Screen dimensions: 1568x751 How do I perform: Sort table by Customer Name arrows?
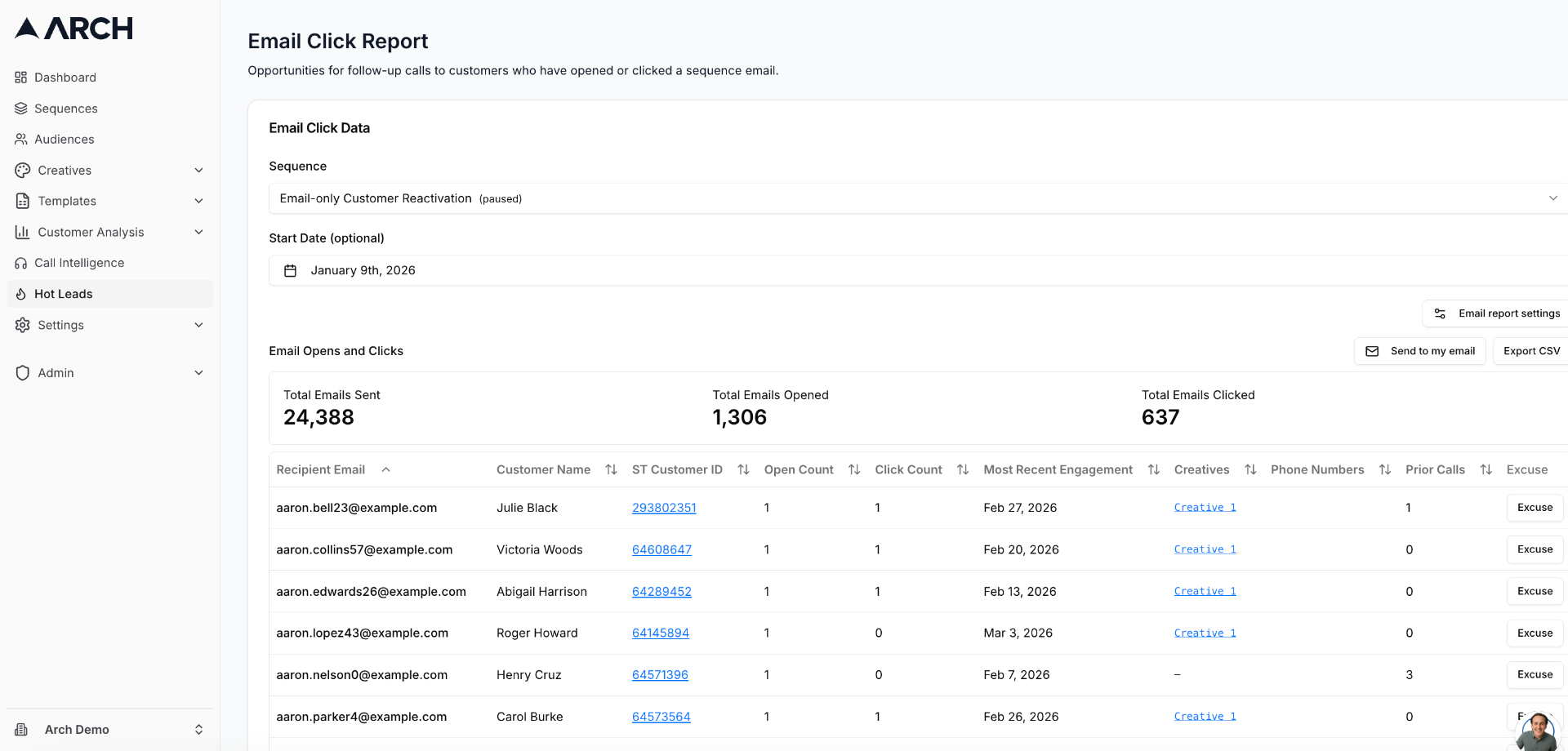pyautogui.click(x=611, y=469)
